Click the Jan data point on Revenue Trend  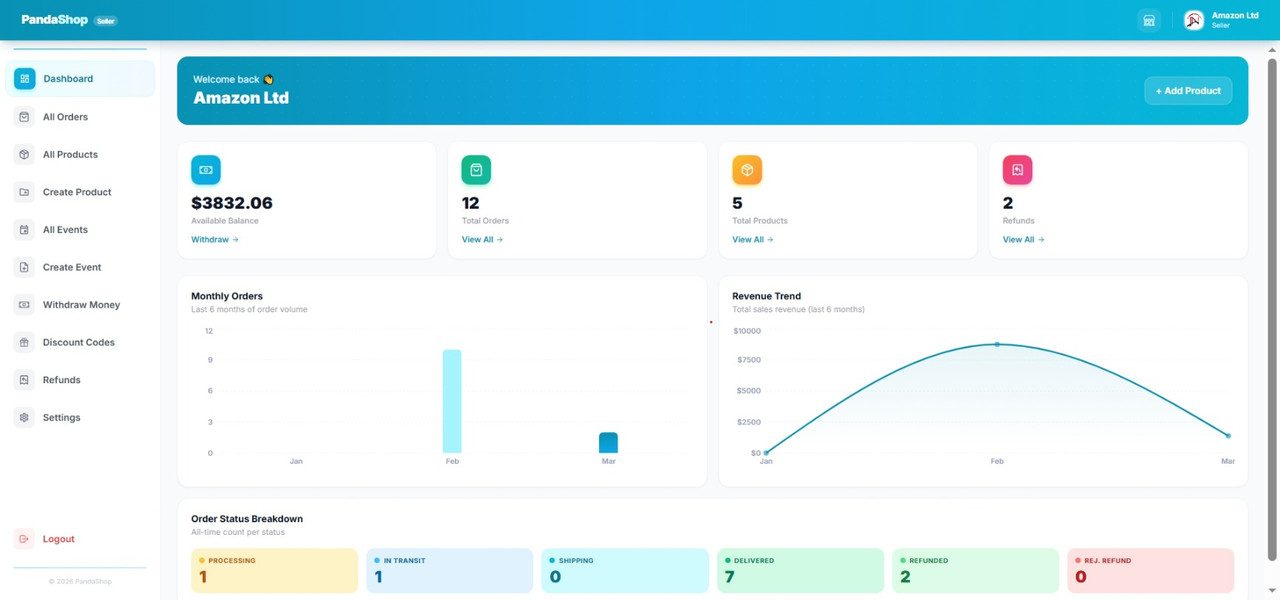[x=766, y=453]
